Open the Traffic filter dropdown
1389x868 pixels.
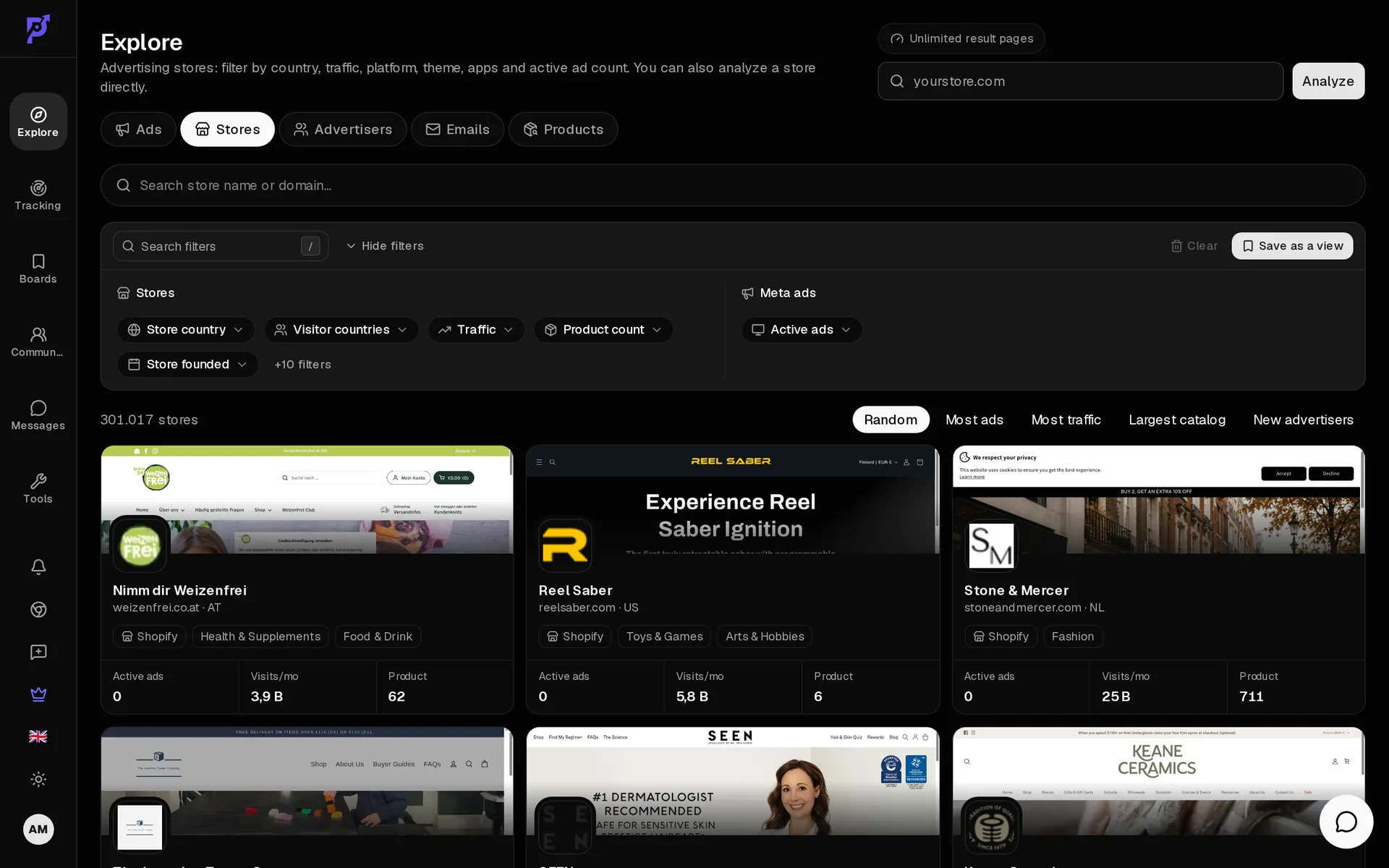click(476, 330)
